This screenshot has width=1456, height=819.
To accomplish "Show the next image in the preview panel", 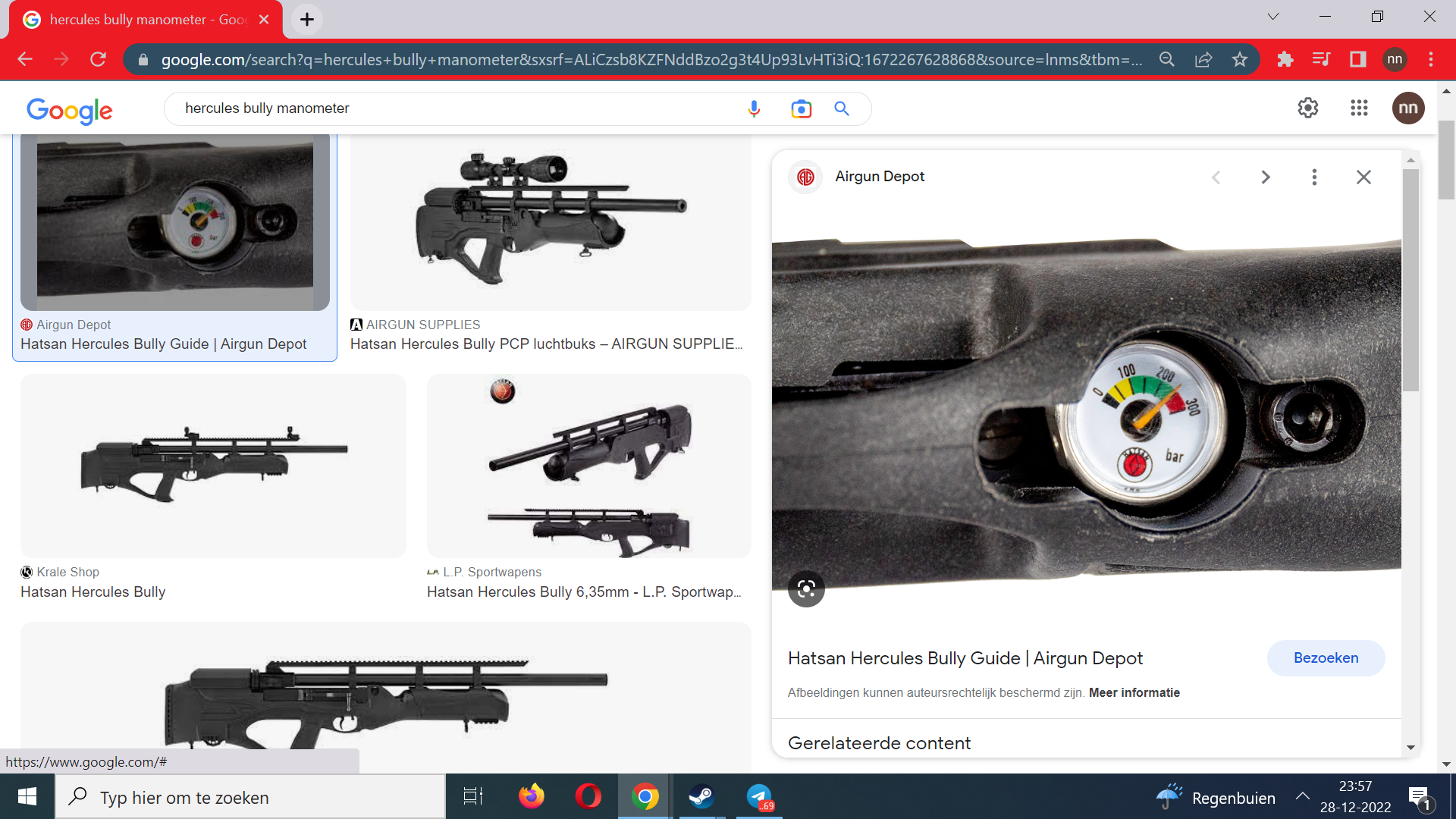I will (x=1266, y=177).
